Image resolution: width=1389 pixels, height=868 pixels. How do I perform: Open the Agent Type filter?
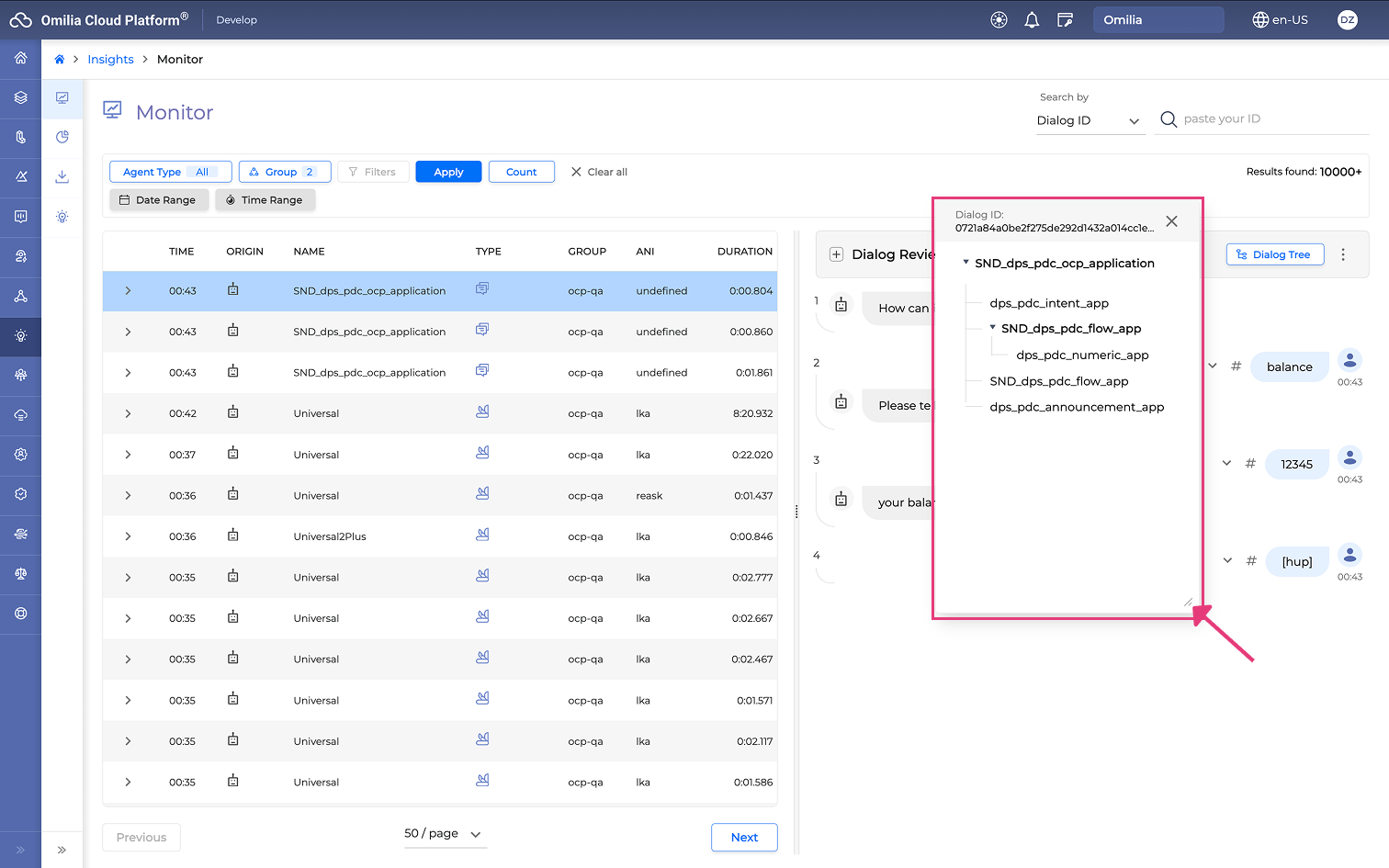[x=170, y=172]
